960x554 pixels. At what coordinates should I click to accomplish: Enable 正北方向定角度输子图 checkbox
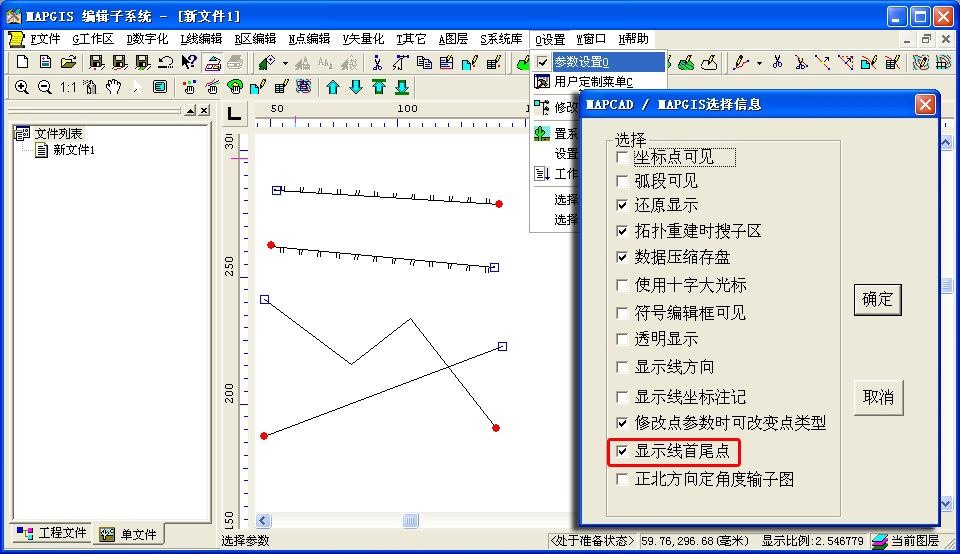click(622, 479)
